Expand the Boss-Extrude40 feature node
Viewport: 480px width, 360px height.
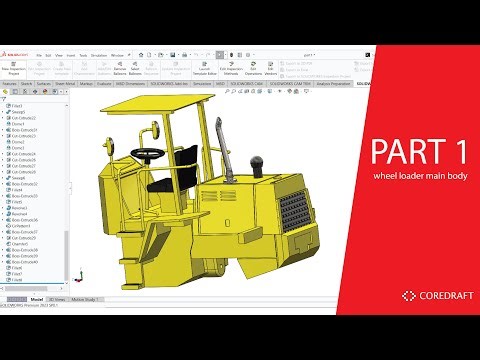click(3, 262)
